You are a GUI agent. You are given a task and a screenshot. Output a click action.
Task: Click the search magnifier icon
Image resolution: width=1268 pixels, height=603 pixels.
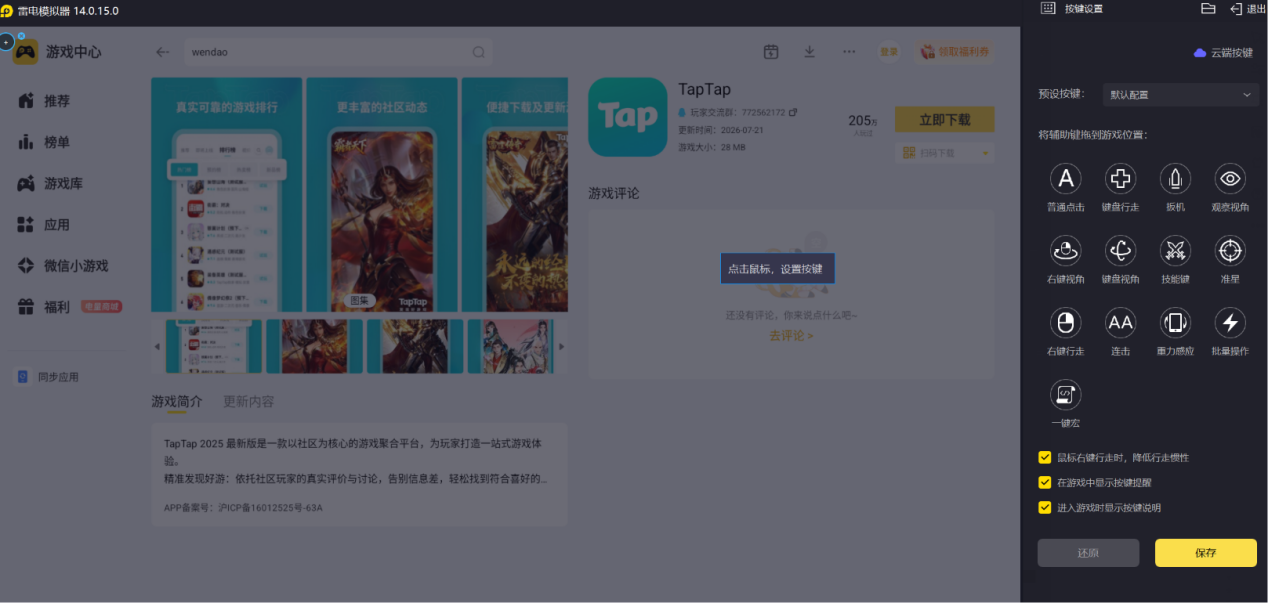[x=479, y=52]
